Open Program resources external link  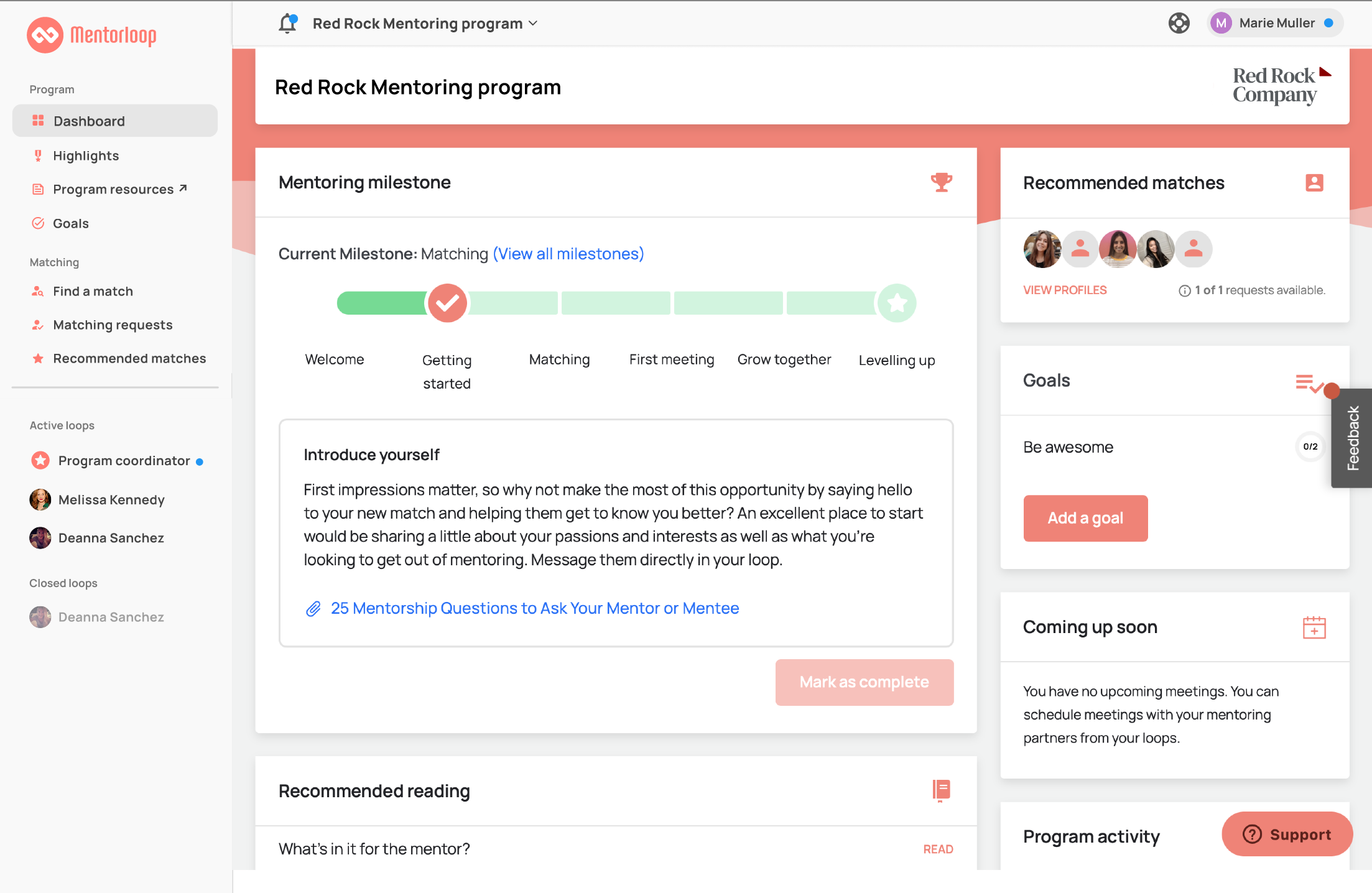pos(119,189)
